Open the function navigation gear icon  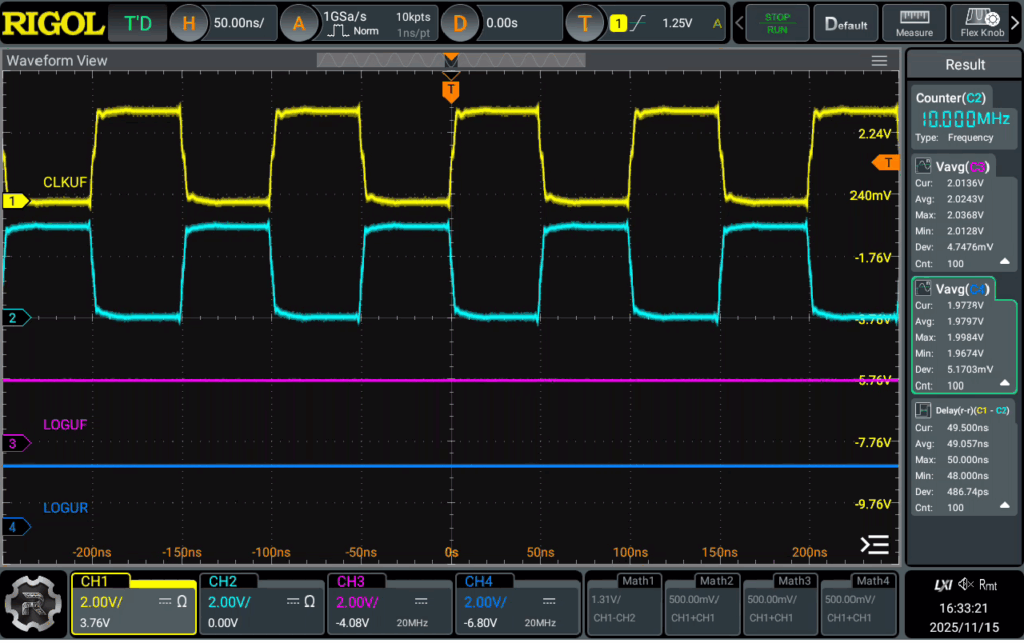(x=33, y=604)
